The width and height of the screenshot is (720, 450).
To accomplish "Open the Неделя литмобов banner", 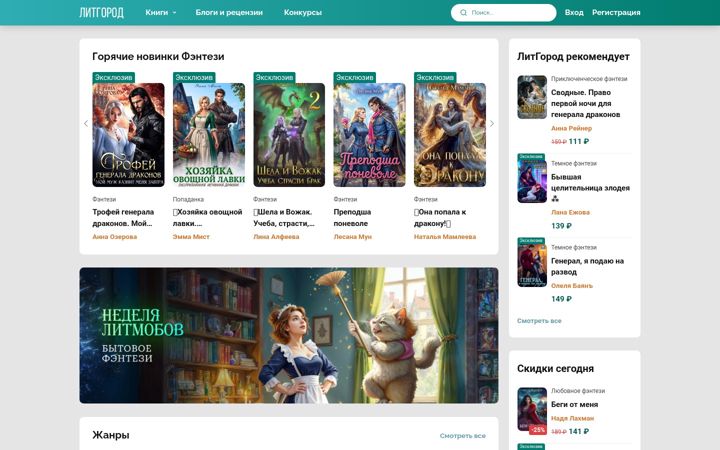I will tap(289, 336).
